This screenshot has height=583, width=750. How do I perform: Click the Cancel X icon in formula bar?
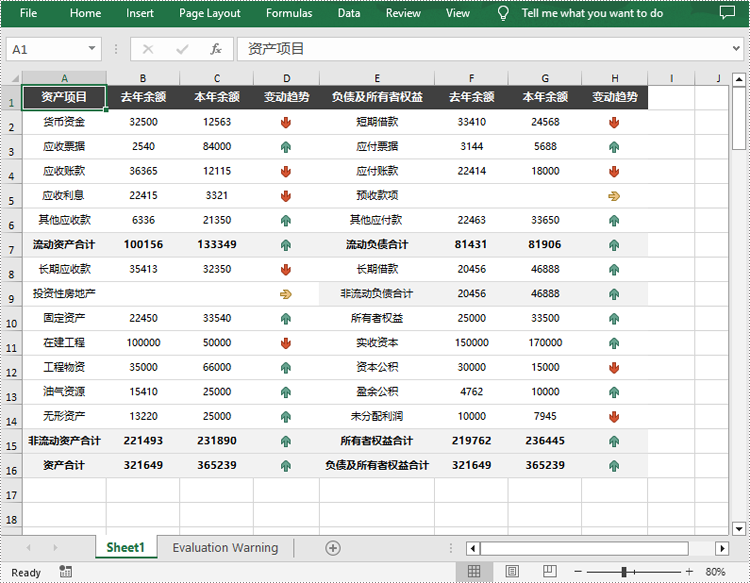pos(148,49)
